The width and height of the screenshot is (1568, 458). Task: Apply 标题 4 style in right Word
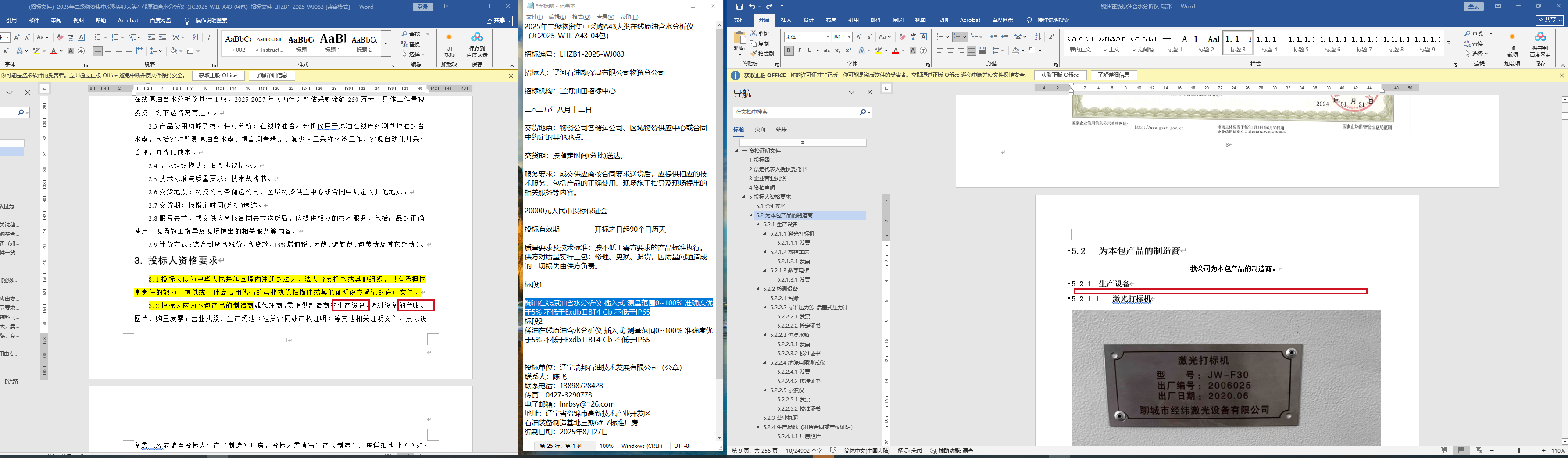[x=1269, y=44]
